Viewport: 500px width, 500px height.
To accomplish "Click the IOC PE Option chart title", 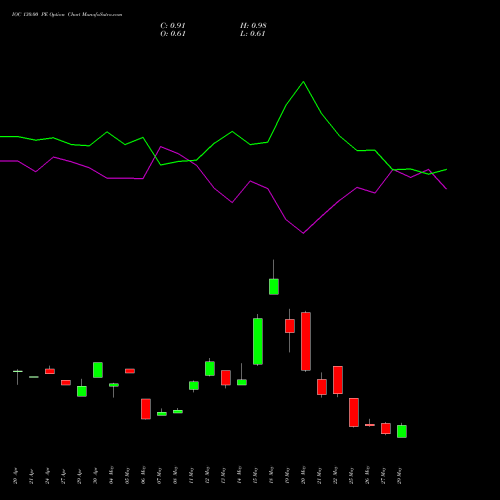I will (x=67, y=15).
